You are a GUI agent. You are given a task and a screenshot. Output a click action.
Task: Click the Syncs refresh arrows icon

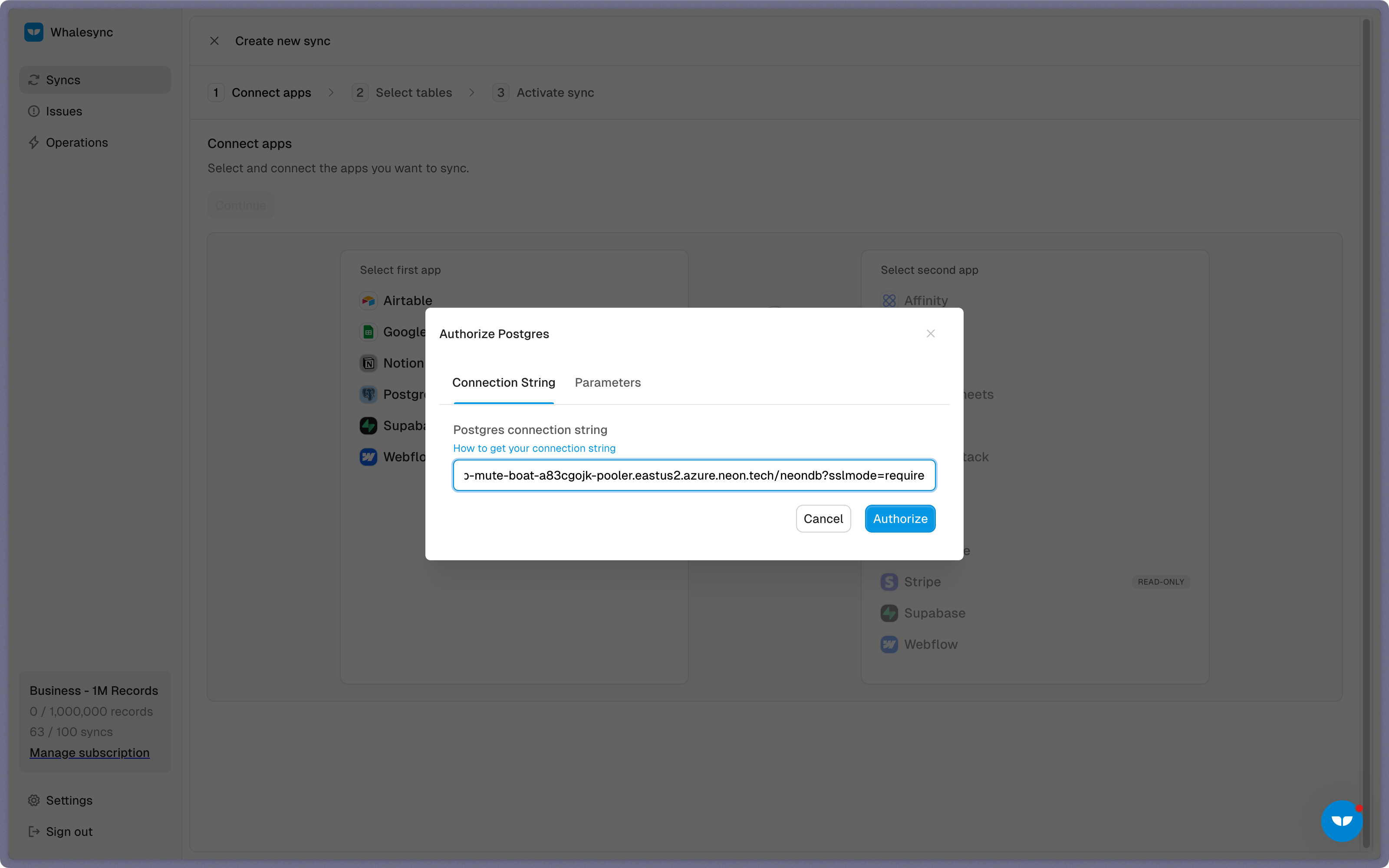click(x=34, y=80)
